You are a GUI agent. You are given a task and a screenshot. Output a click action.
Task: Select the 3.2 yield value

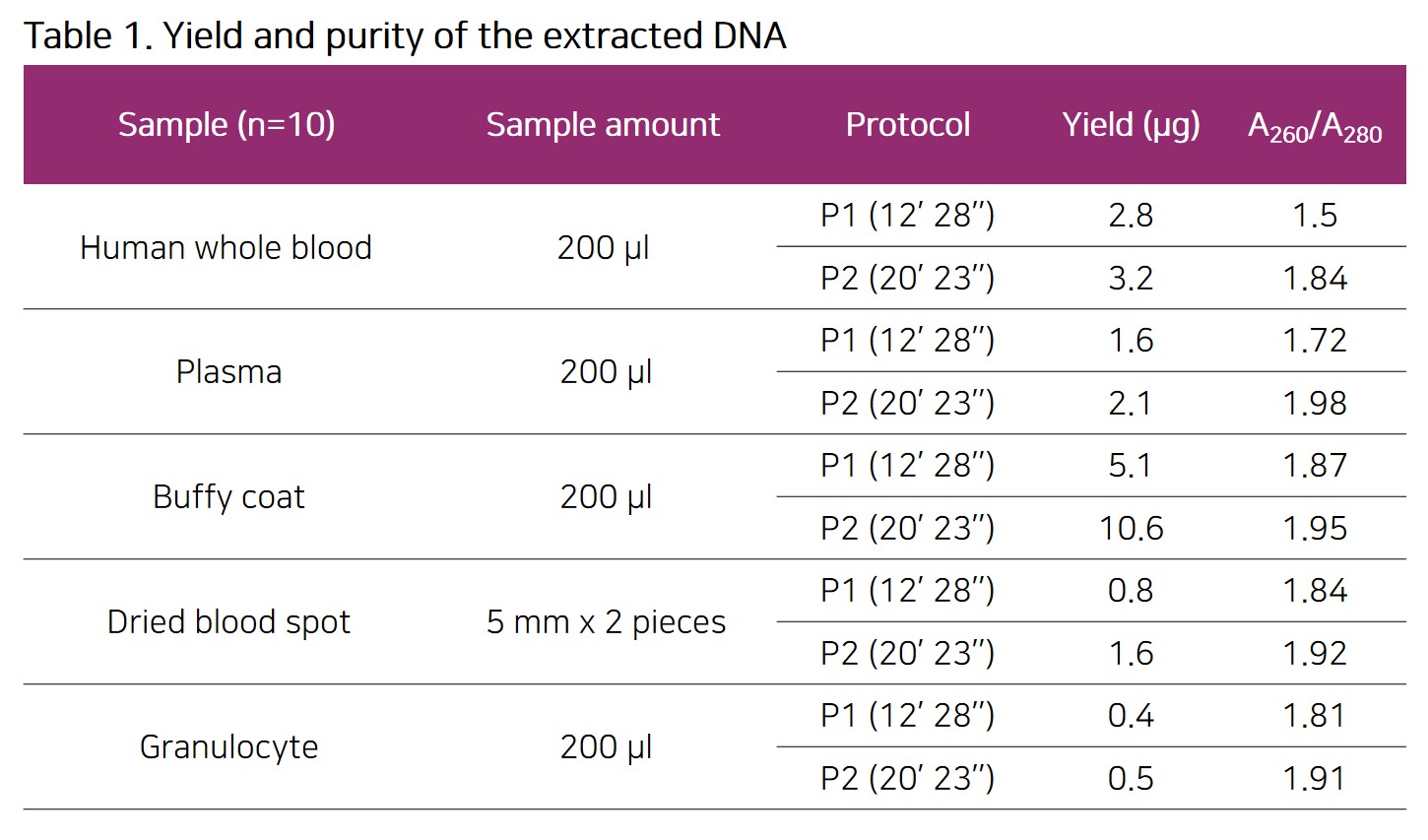tap(1131, 279)
